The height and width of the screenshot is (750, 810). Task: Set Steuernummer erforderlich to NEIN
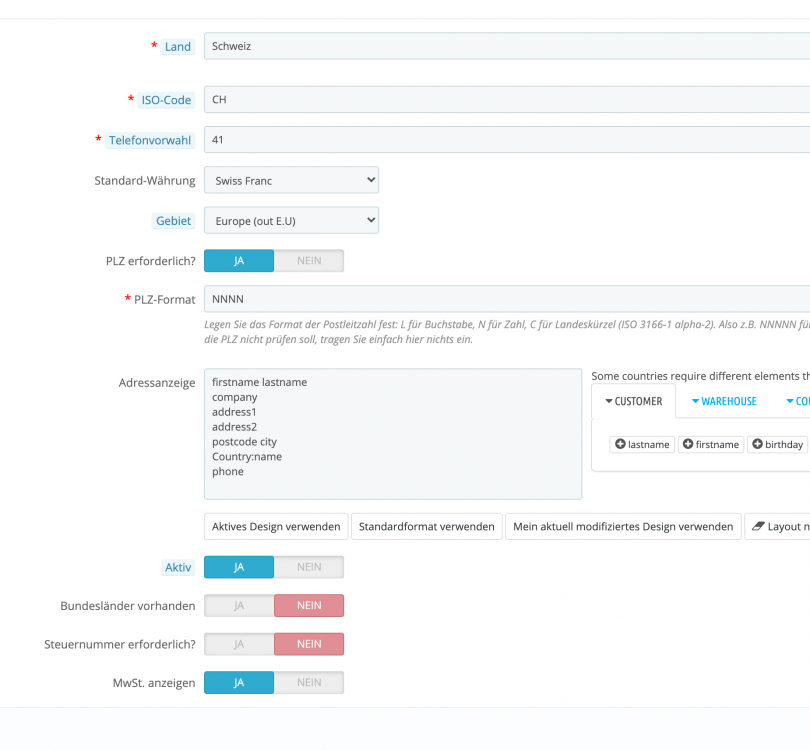pyautogui.click(x=309, y=644)
